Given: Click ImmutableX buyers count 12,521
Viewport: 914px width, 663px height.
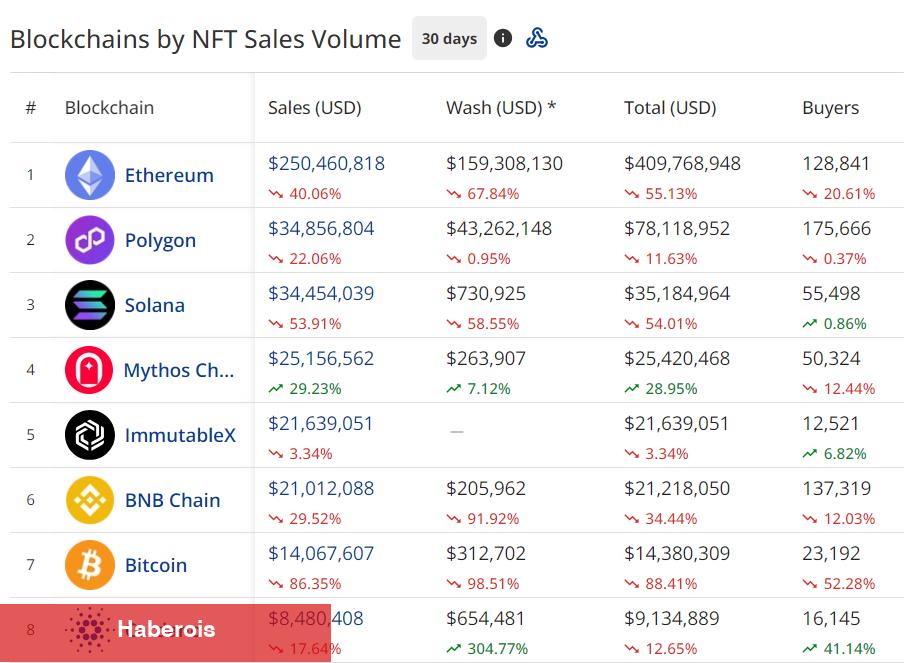Looking at the screenshot, I should [831, 423].
